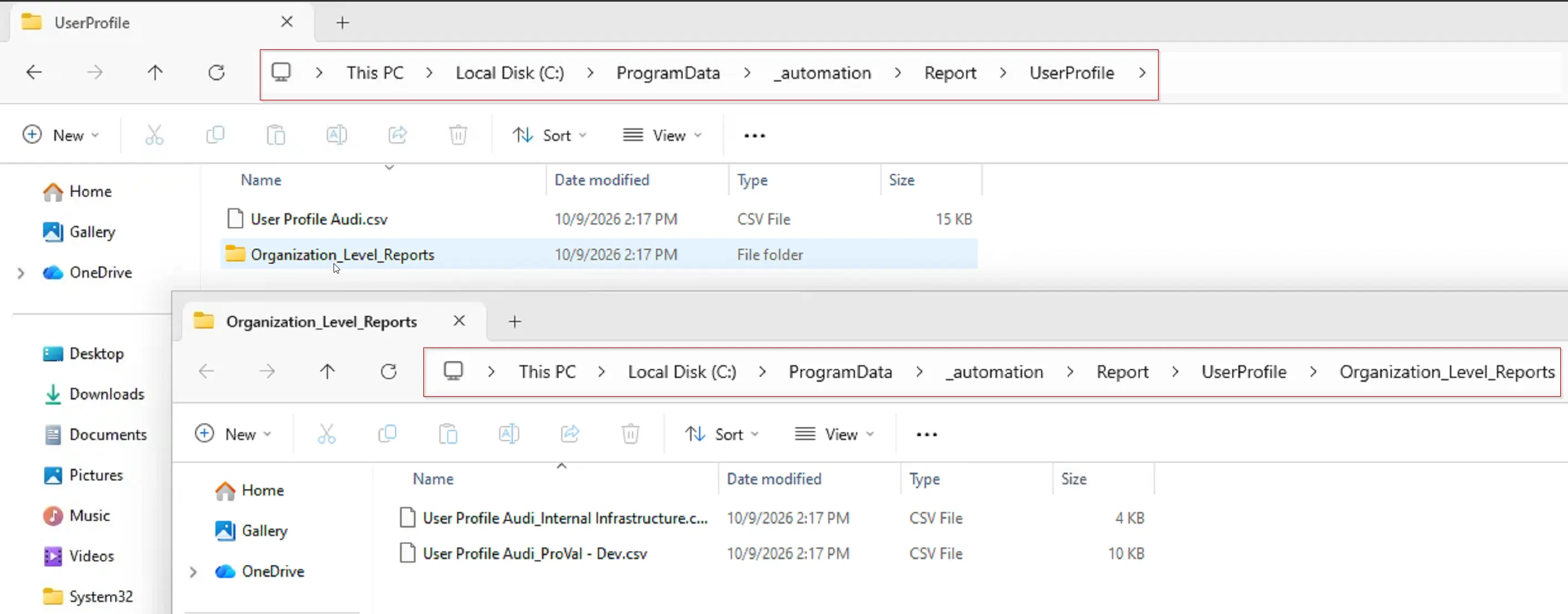The width and height of the screenshot is (1568, 614).
Task: Click Report breadcrumb in lower address bar
Action: click(x=1123, y=372)
